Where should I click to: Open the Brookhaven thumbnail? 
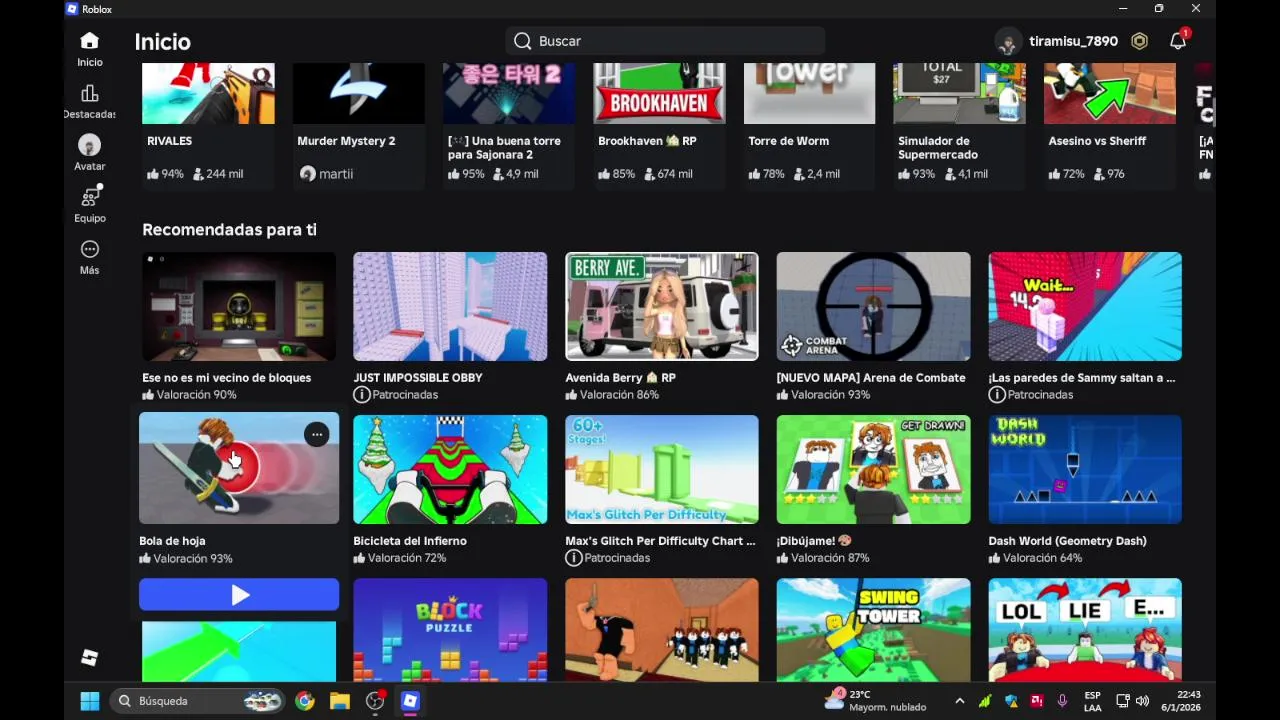coord(659,93)
